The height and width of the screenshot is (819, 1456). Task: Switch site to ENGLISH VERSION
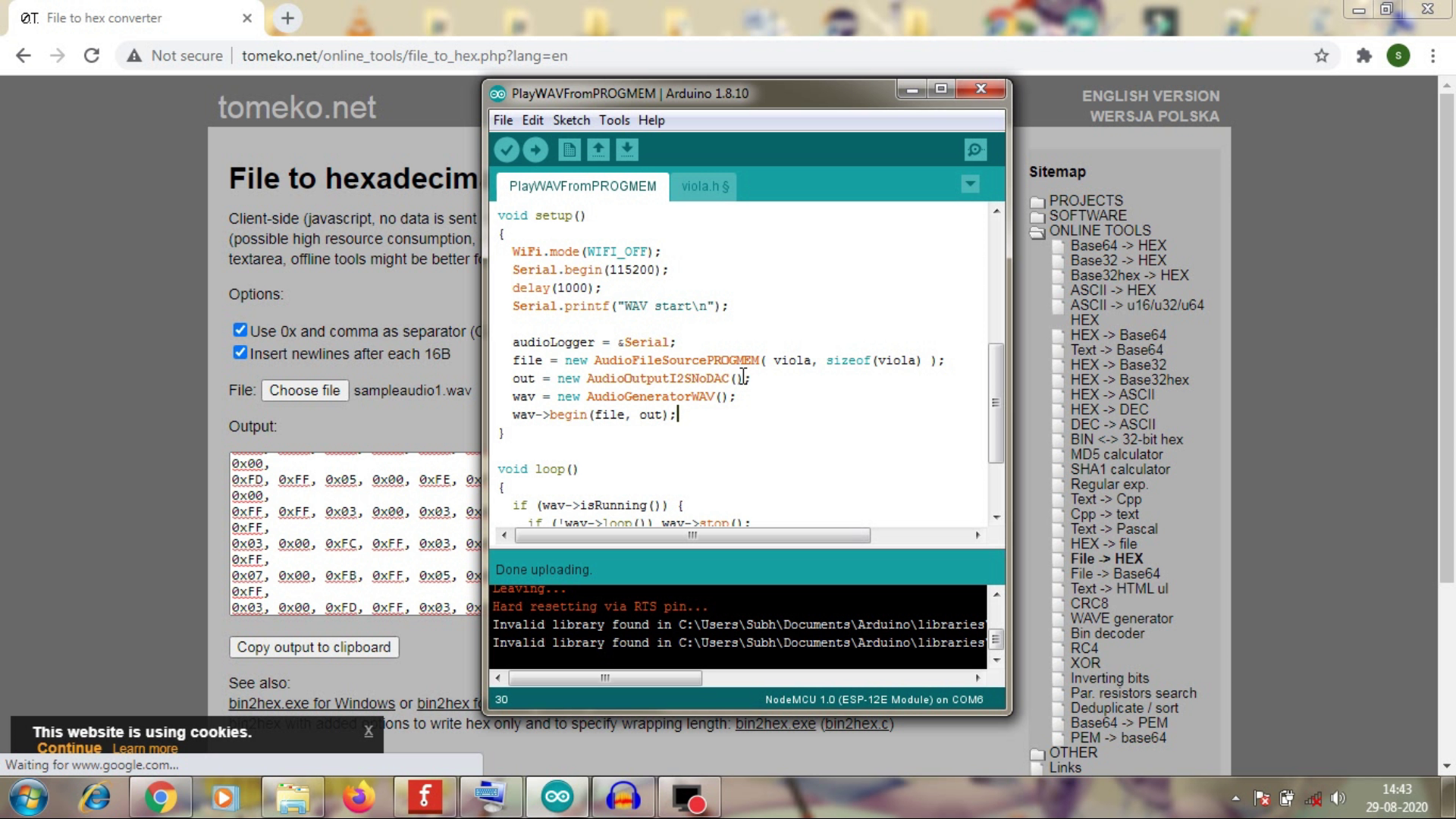point(1150,96)
